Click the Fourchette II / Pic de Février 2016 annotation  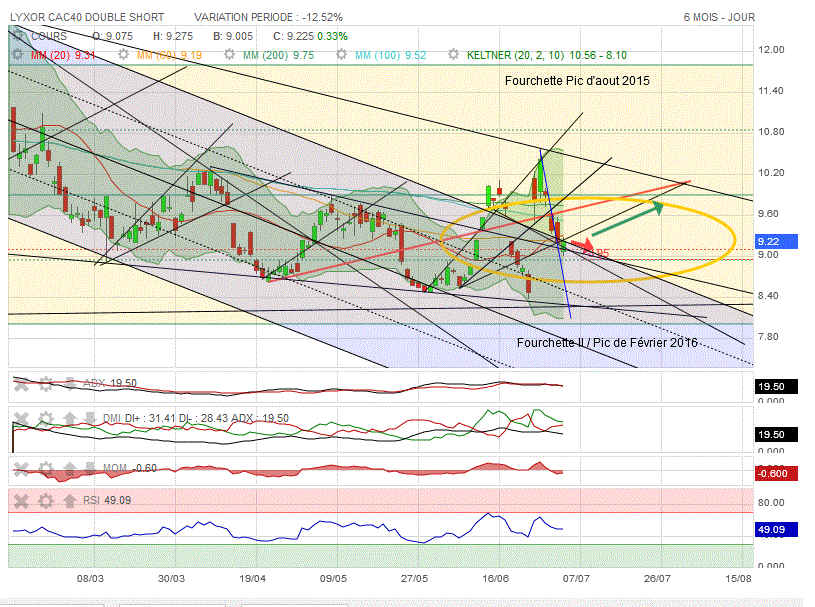(607, 342)
